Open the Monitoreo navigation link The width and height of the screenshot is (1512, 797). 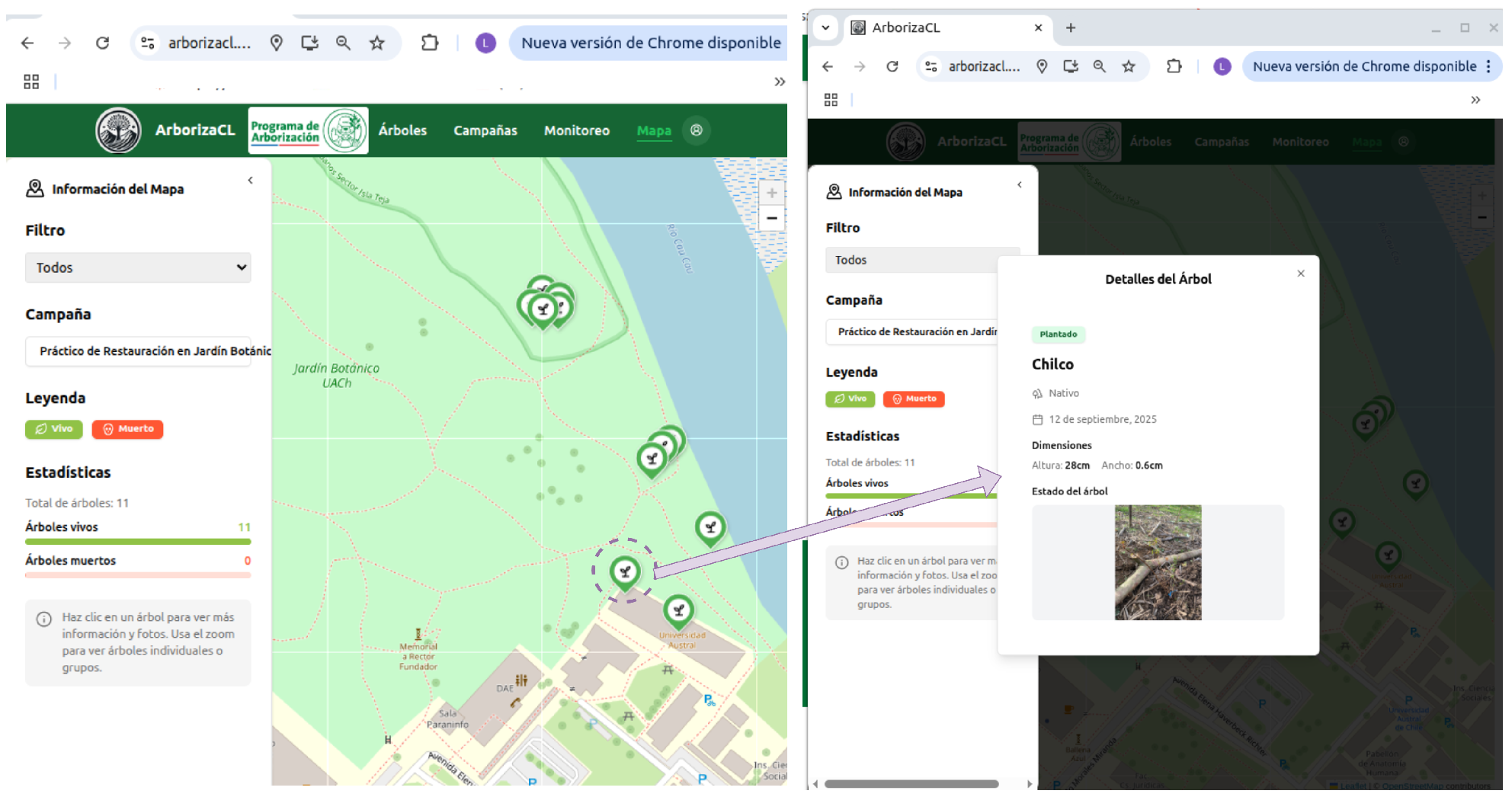(576, 130)
